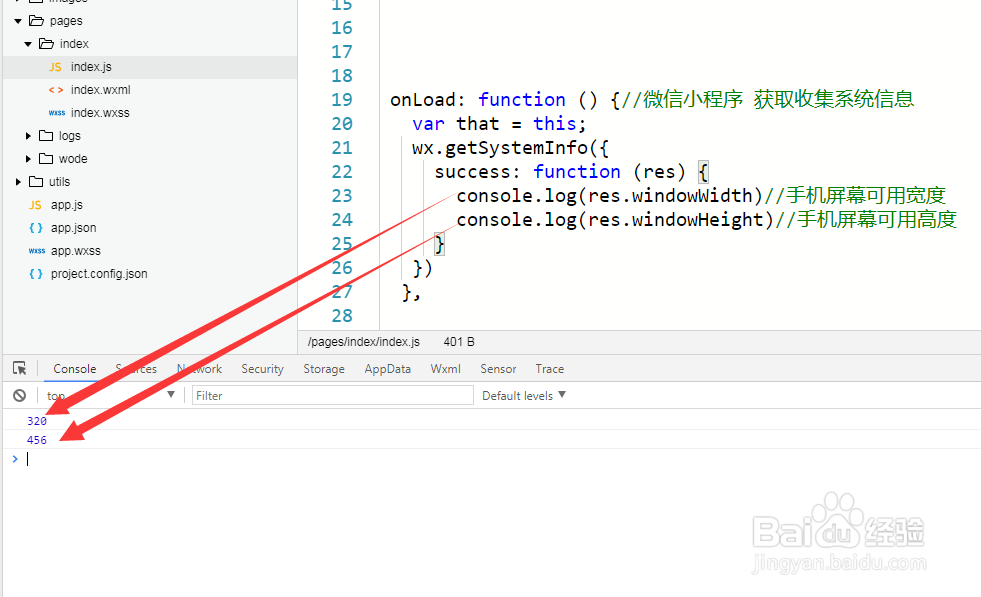
Task: Click the braces icon beside project.config.json
Action: pos(36,274)
